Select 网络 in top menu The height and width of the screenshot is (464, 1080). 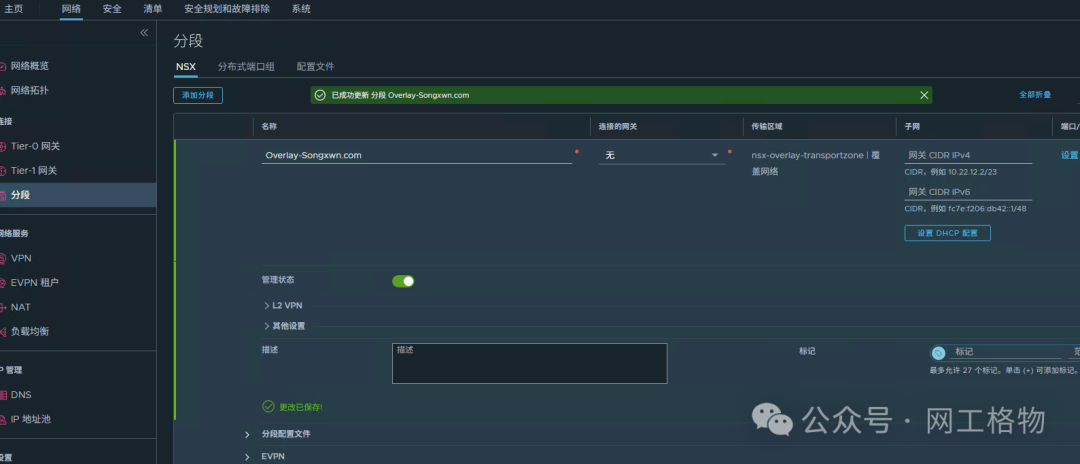point(71,9)
